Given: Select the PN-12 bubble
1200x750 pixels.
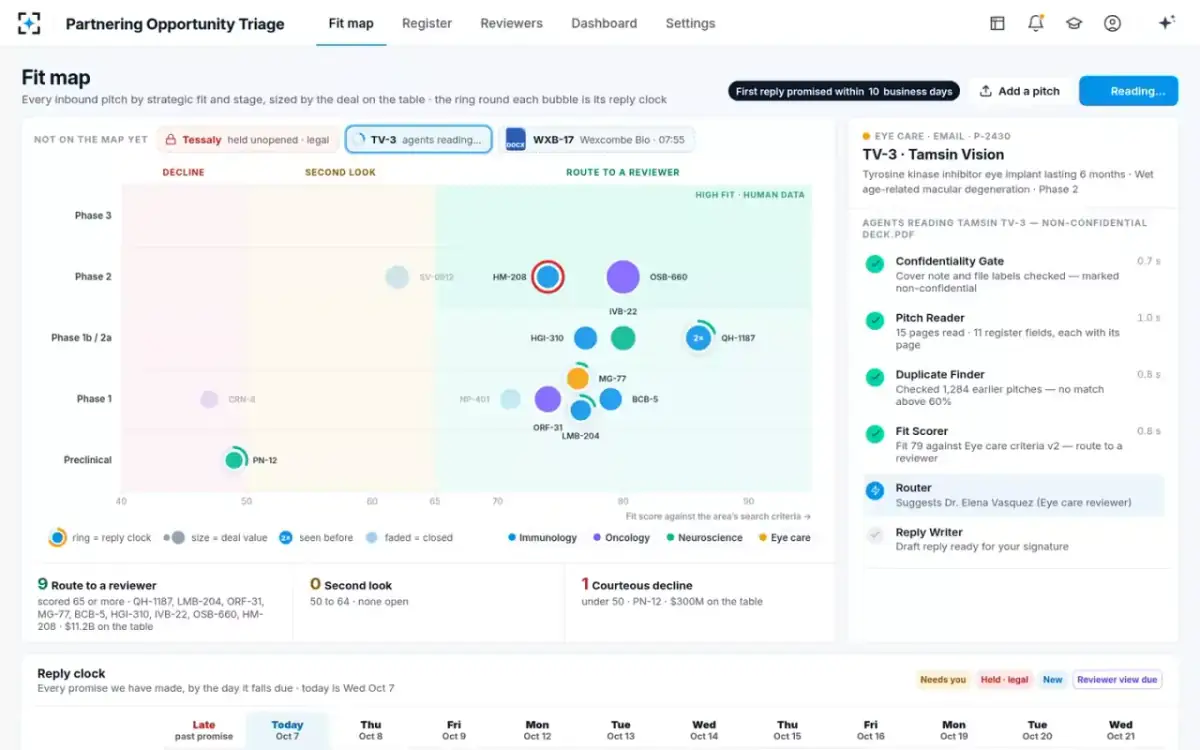Looking at the screenshot, I should click(x=235, y=460).
